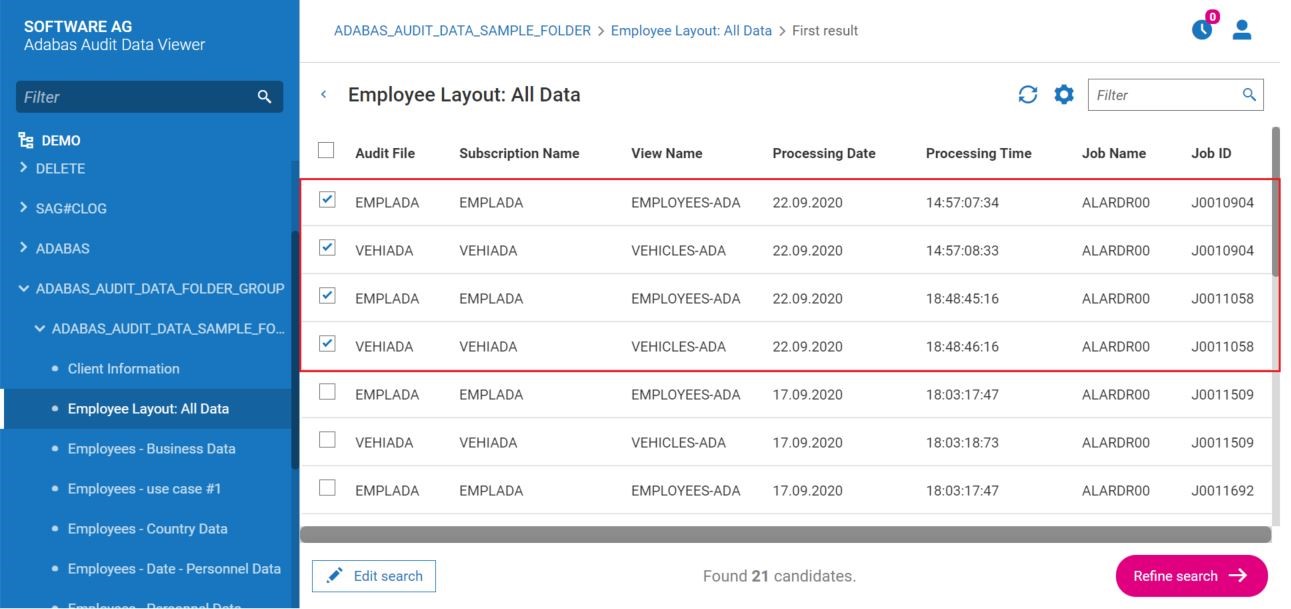Collapse ADABAS_AUDIT_DATA_SAMPLE_FO... folder

(x=40, y=328)
